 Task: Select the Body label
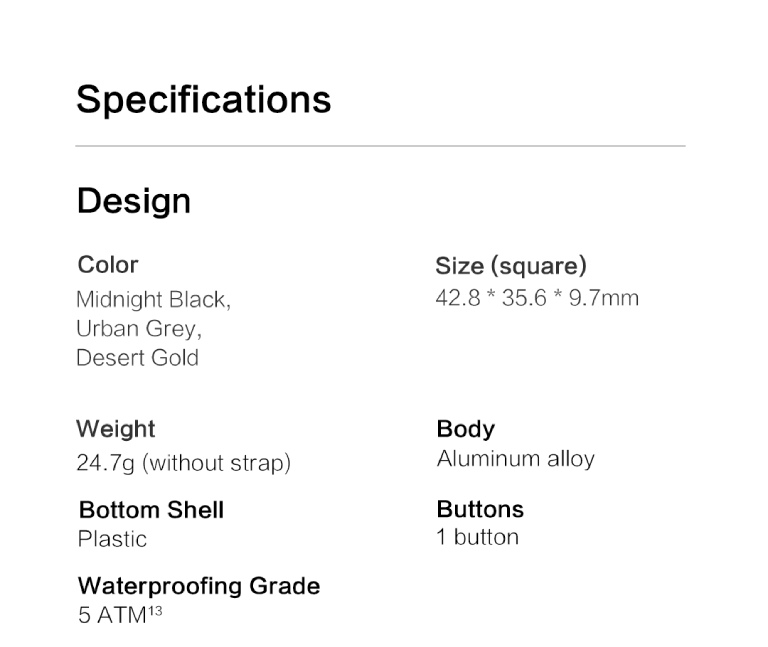click(x=466, y=429)
